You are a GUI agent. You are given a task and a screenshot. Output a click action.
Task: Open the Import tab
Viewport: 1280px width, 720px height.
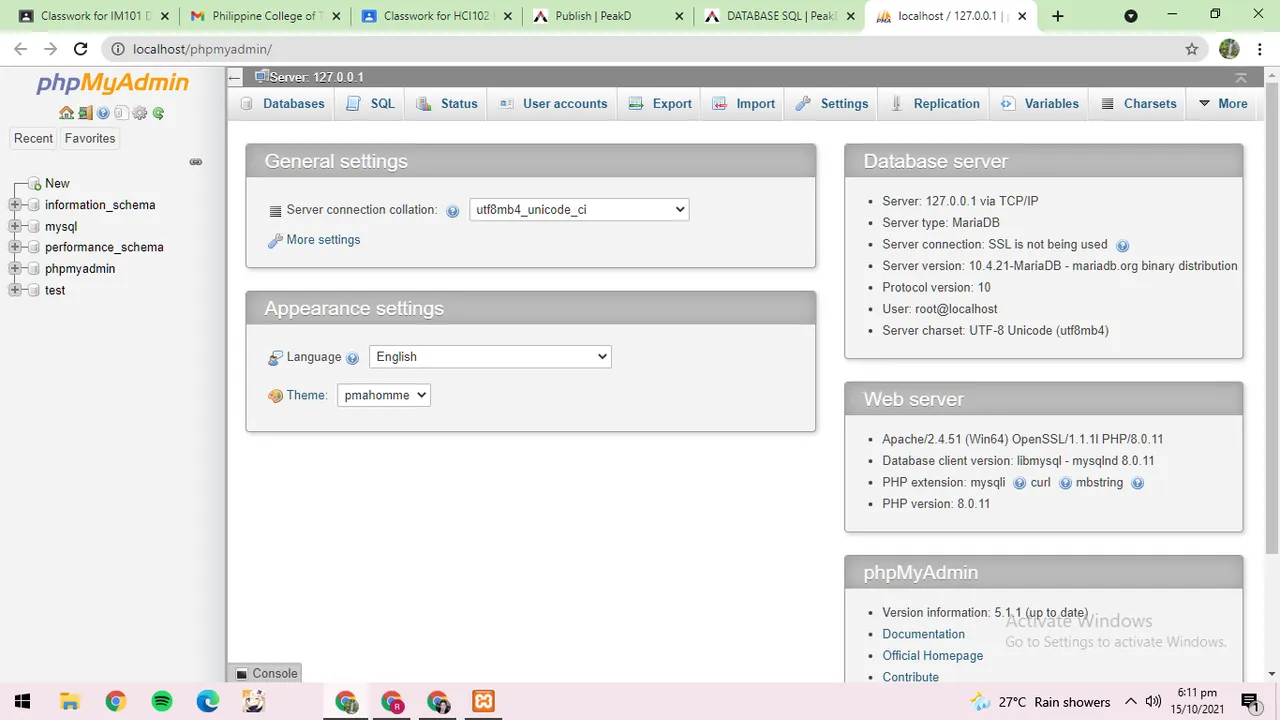click(744, 104)
